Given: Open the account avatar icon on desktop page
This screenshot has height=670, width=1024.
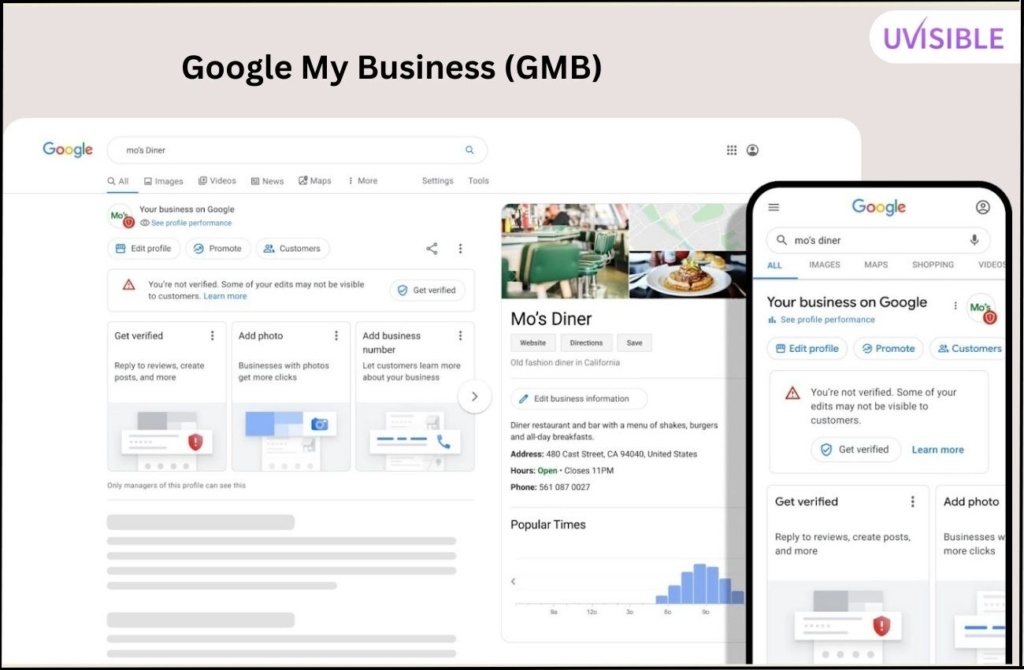Looking at the screenshot, I should click(752, 150).
